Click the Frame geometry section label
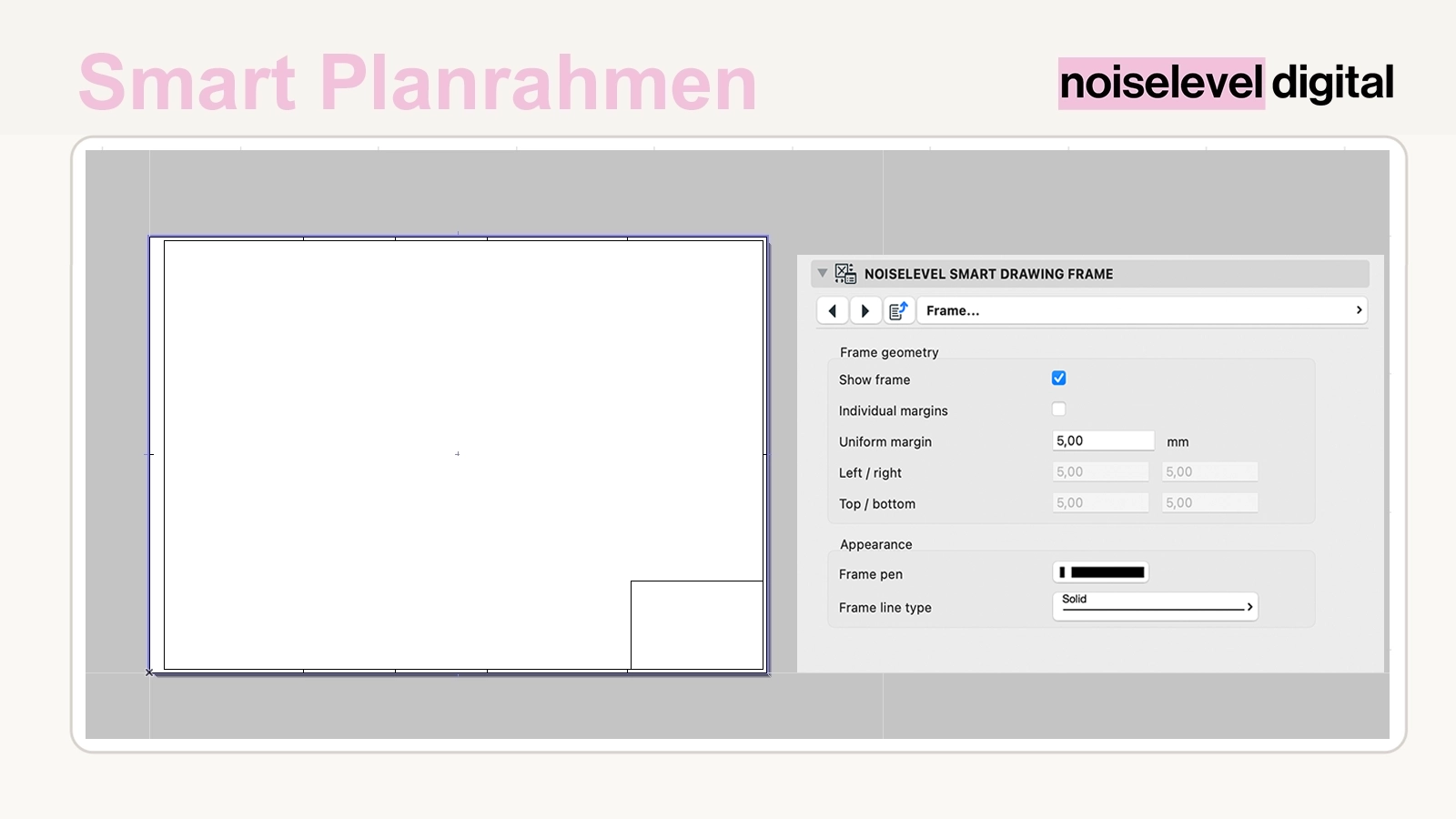The height and width of the screenshot is (819, 1456). [889, 352]
